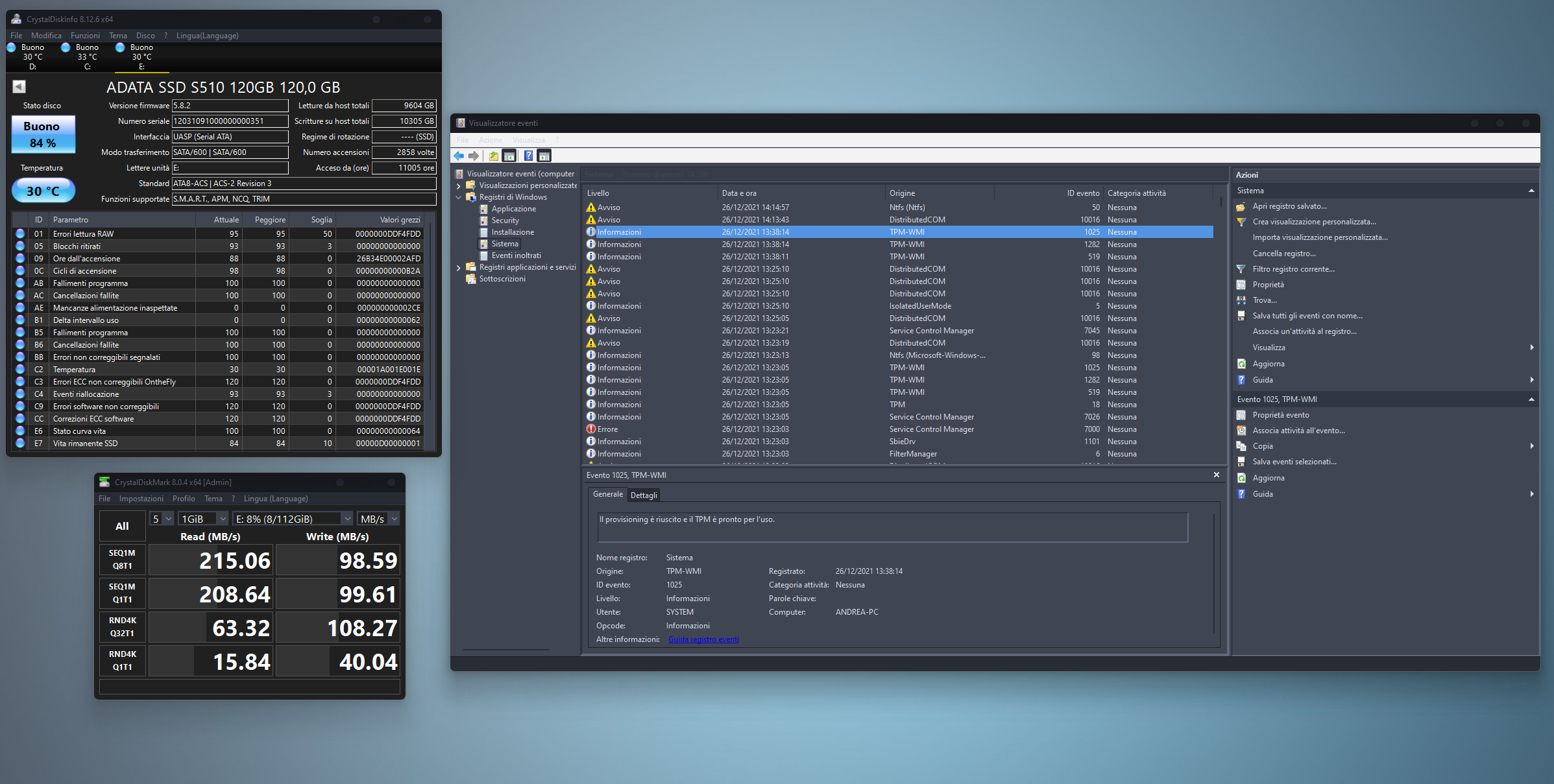Collapse the Registri di Windows tree node
The image size is (1554, 784).
(x=459, y=197)
